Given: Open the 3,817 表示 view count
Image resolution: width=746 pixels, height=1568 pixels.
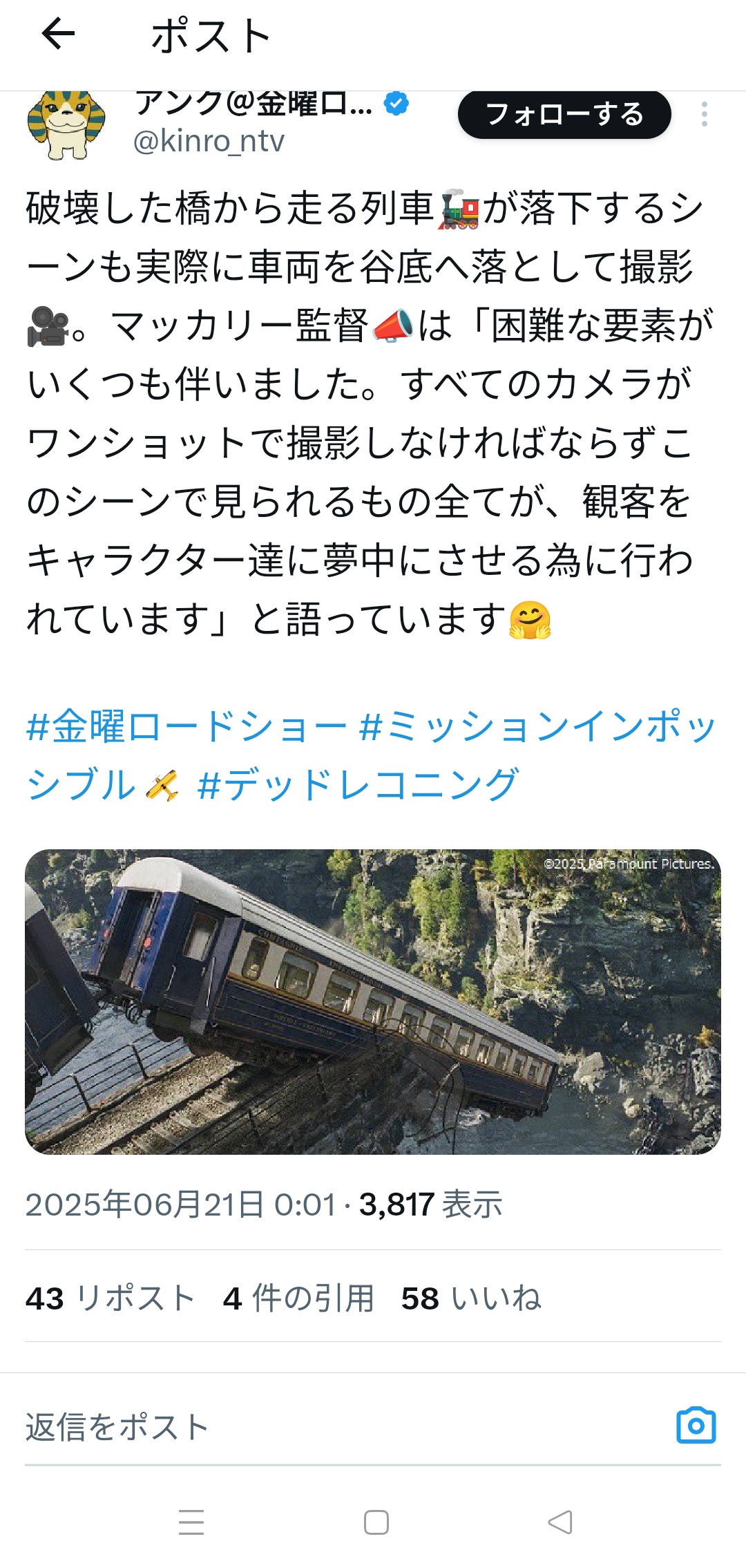Looking at the screenshot, I should (430, 1205).
